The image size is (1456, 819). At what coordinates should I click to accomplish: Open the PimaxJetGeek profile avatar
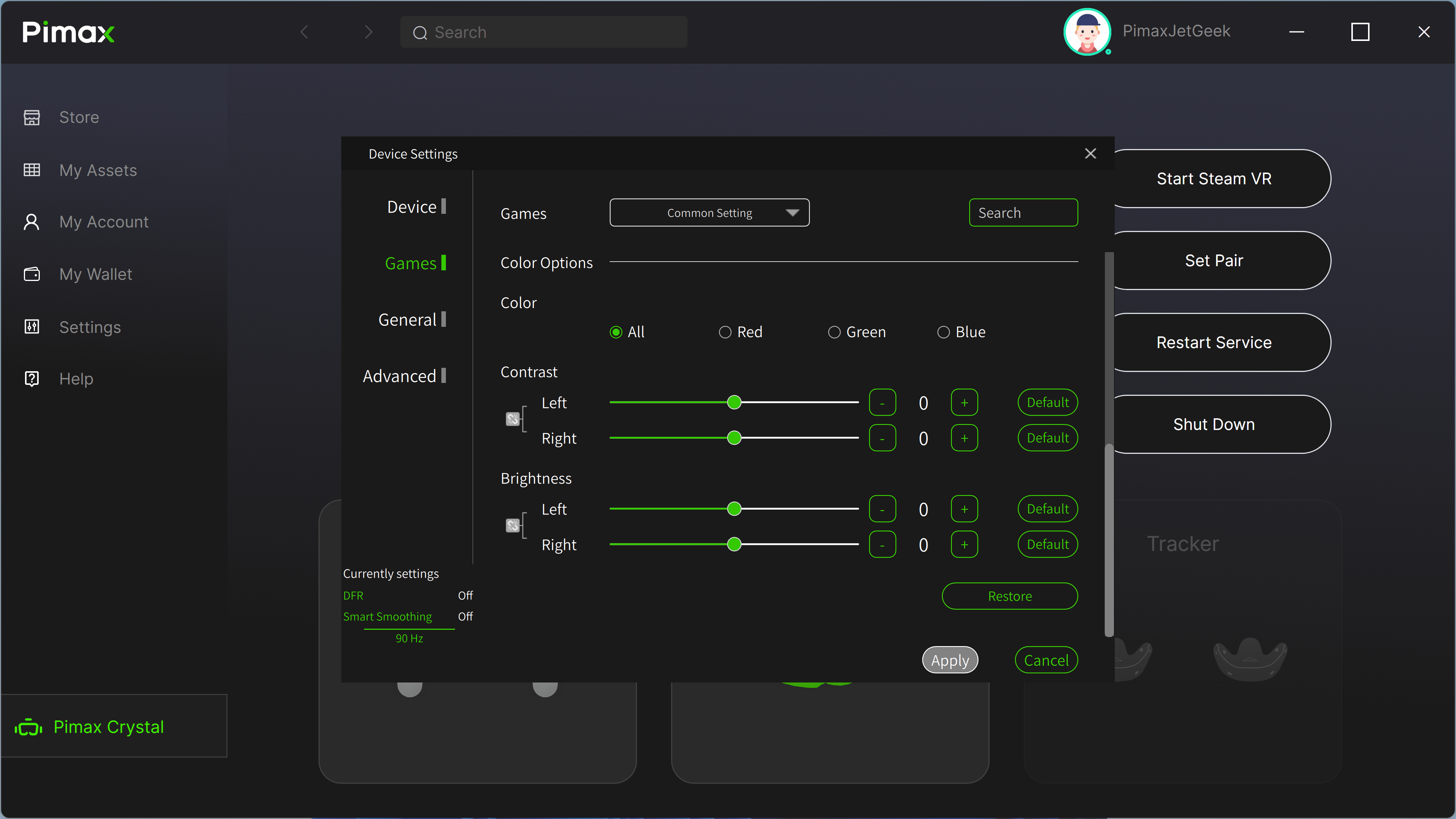point(1087,31)
